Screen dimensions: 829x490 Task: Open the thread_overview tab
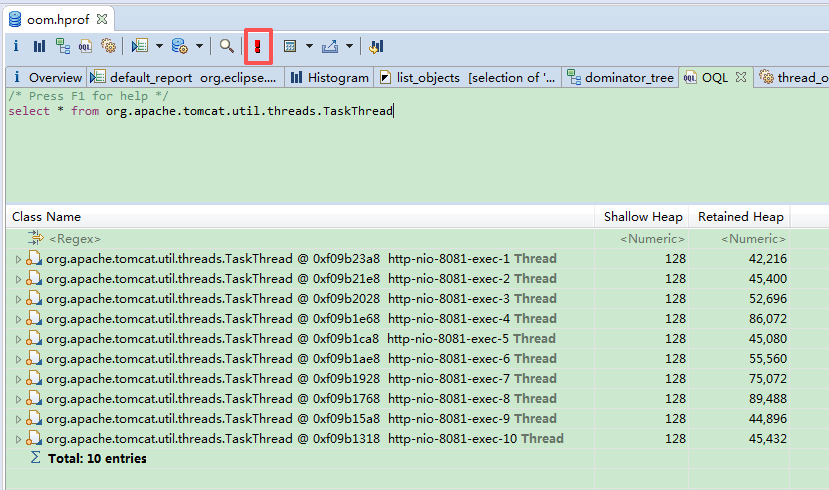[793, 78]
